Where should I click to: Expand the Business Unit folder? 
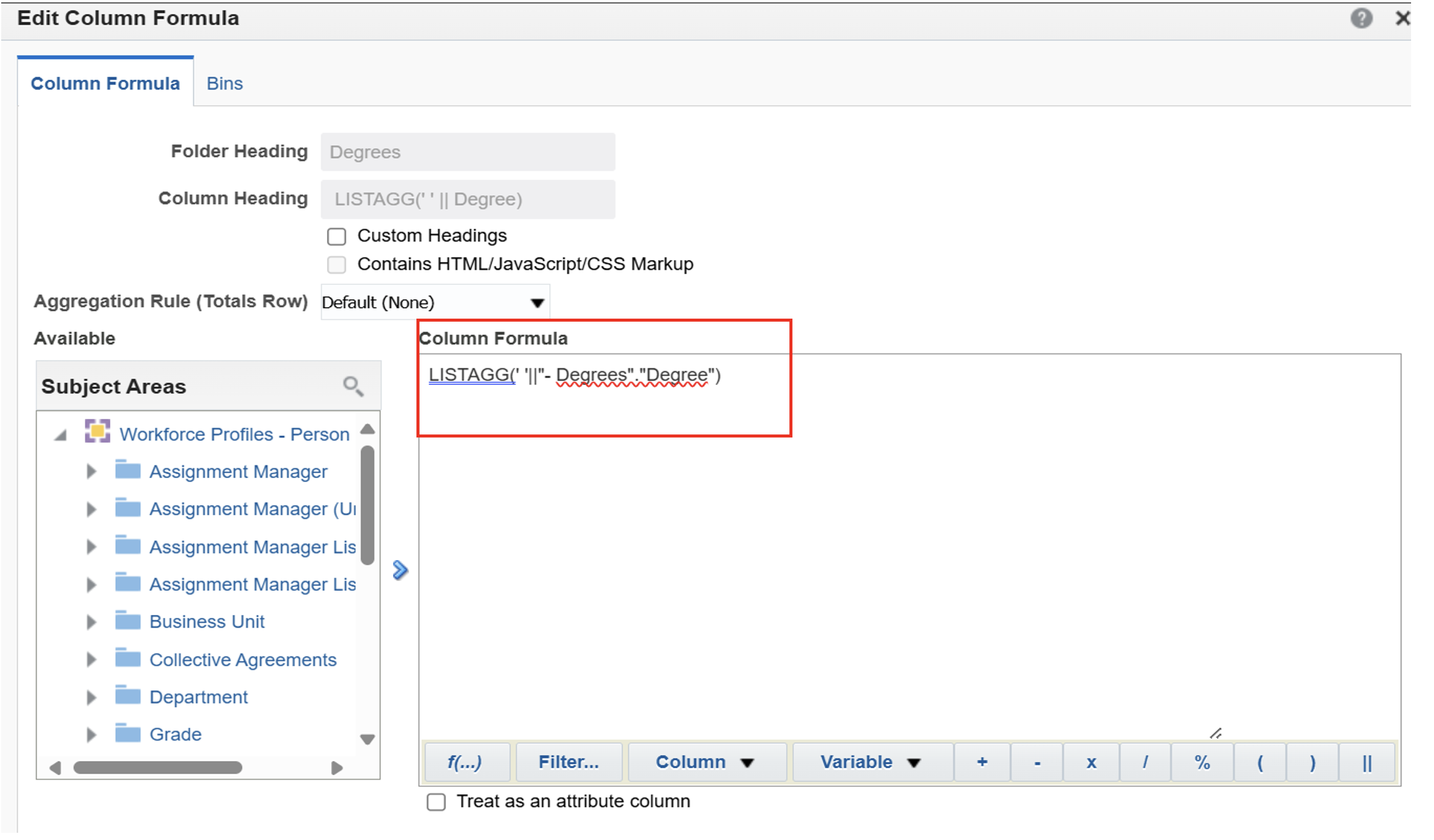tap(91, 622)
